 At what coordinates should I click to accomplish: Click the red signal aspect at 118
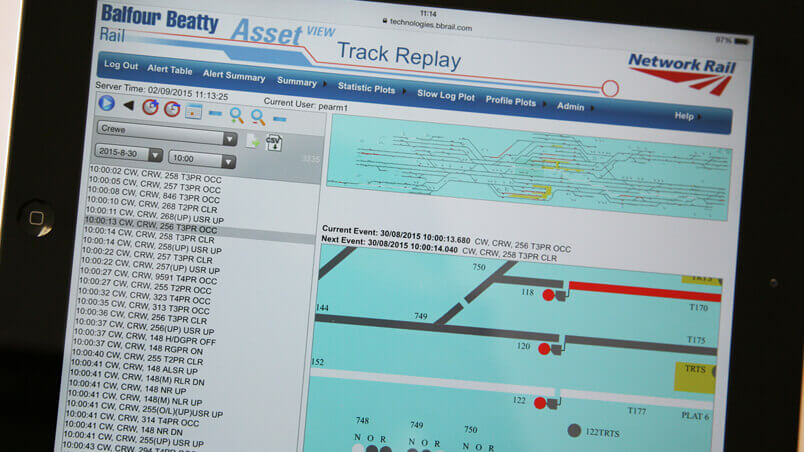[x=548, y=295]
